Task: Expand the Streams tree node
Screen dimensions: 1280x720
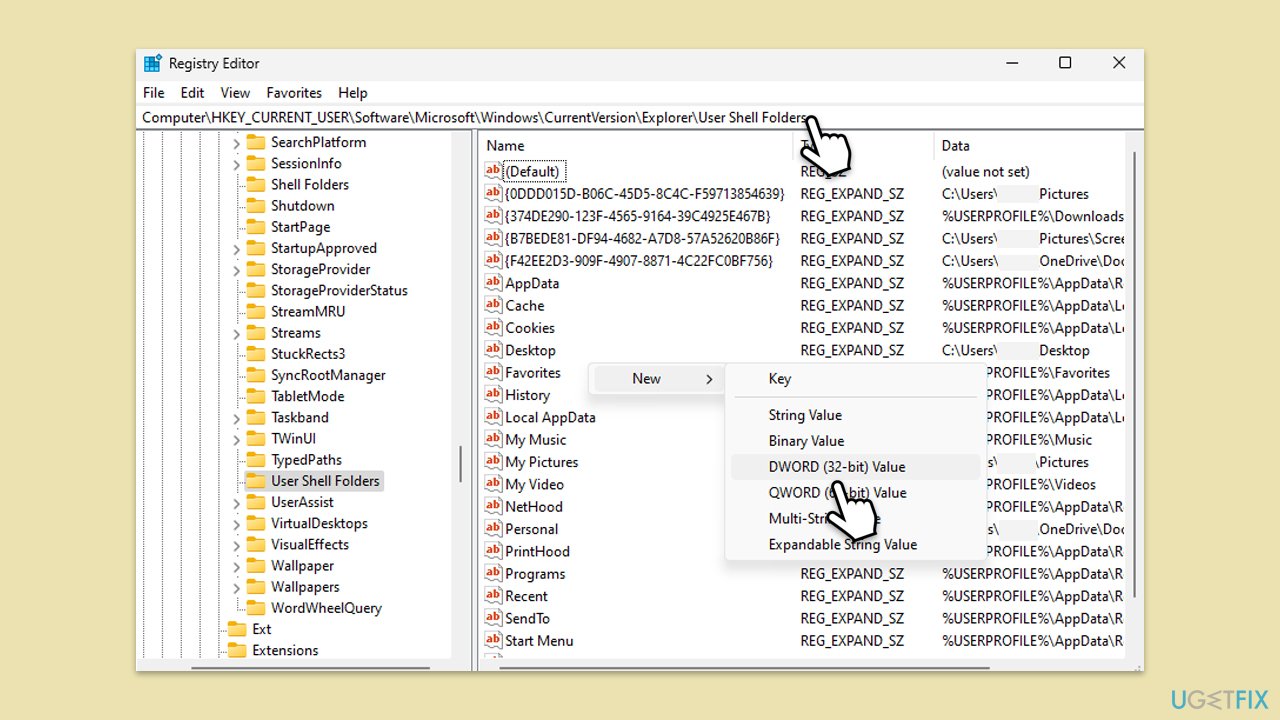Action: point(237,333)
